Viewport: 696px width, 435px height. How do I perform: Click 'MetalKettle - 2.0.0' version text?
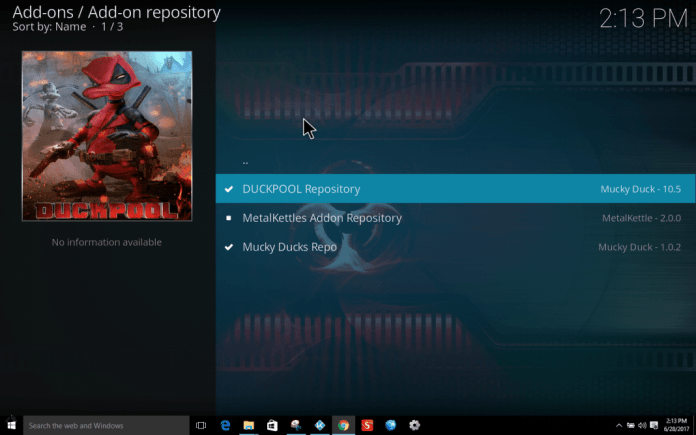pos(641,218)
